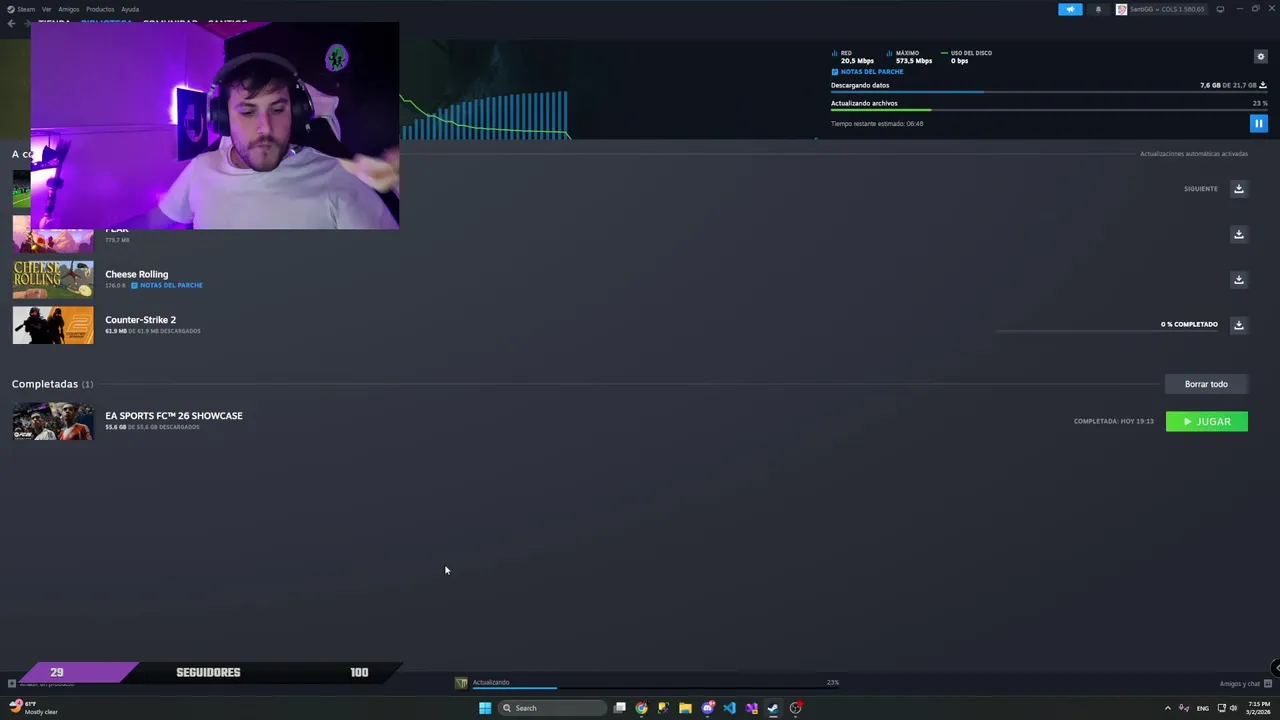Click the ENG language indicator
This screenshot has width=1280, height=720.
[x=1203, y=708]
